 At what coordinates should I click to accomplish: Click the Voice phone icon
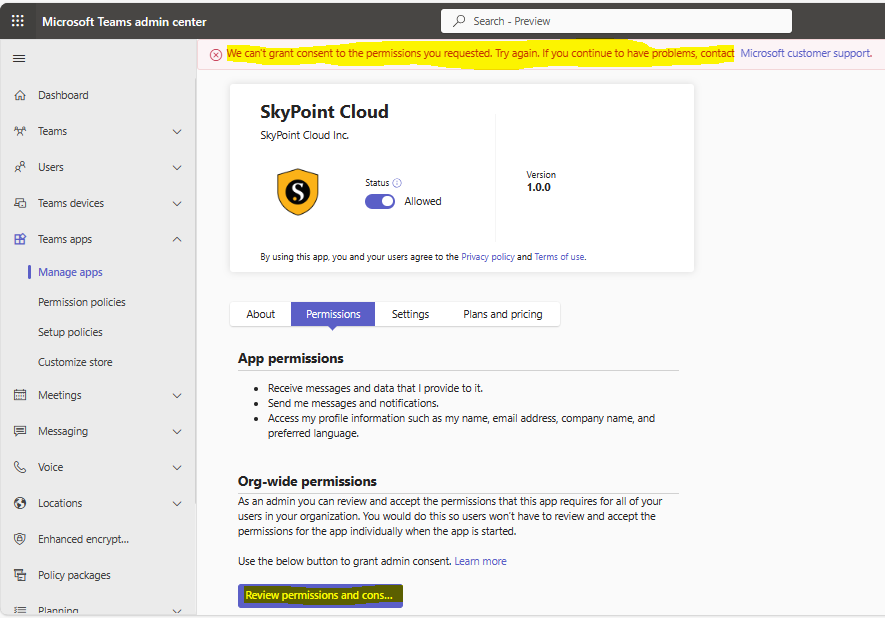tap(20, 467)
